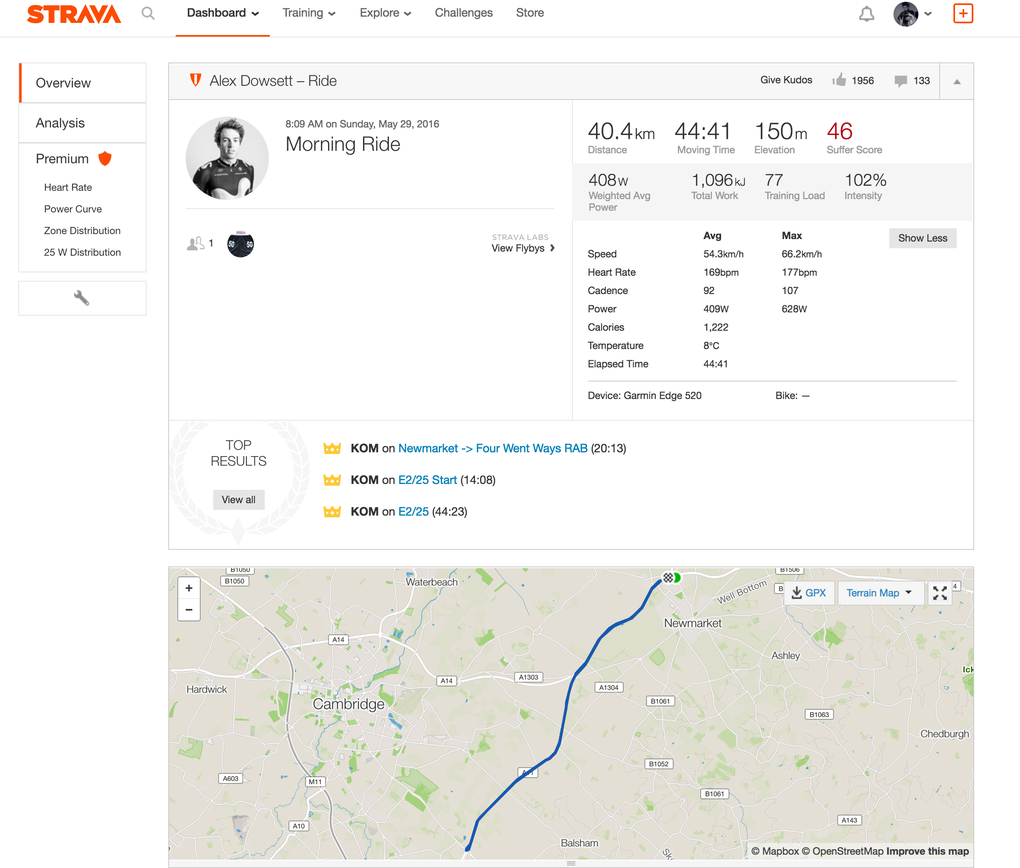Zoom out on the map
The image size is (1020, 868).
[x=189, y=610]
